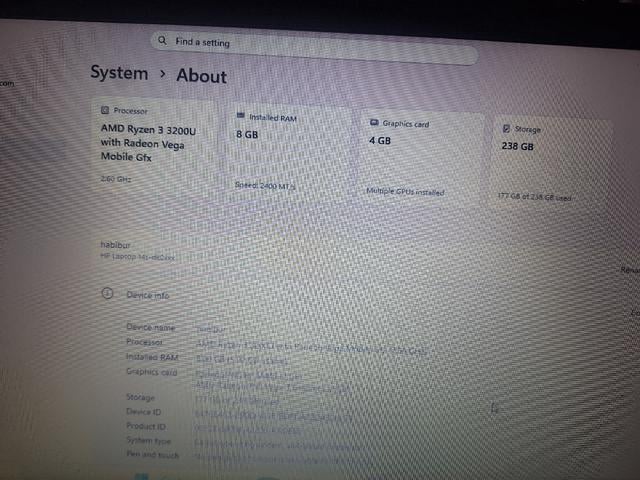Click the Storage card title
The height and width of the screenshot is (480, 640).
click(x=527, y=129)
